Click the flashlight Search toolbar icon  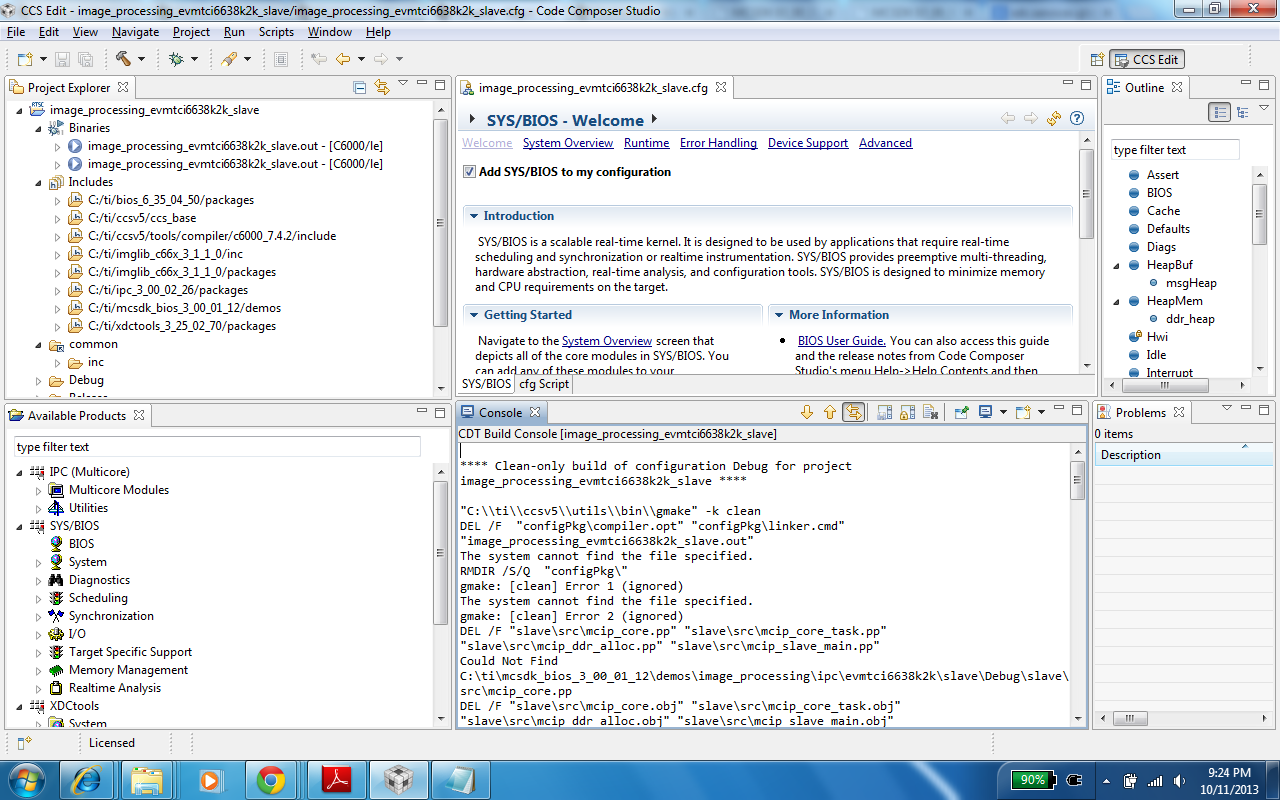[229, 59]
